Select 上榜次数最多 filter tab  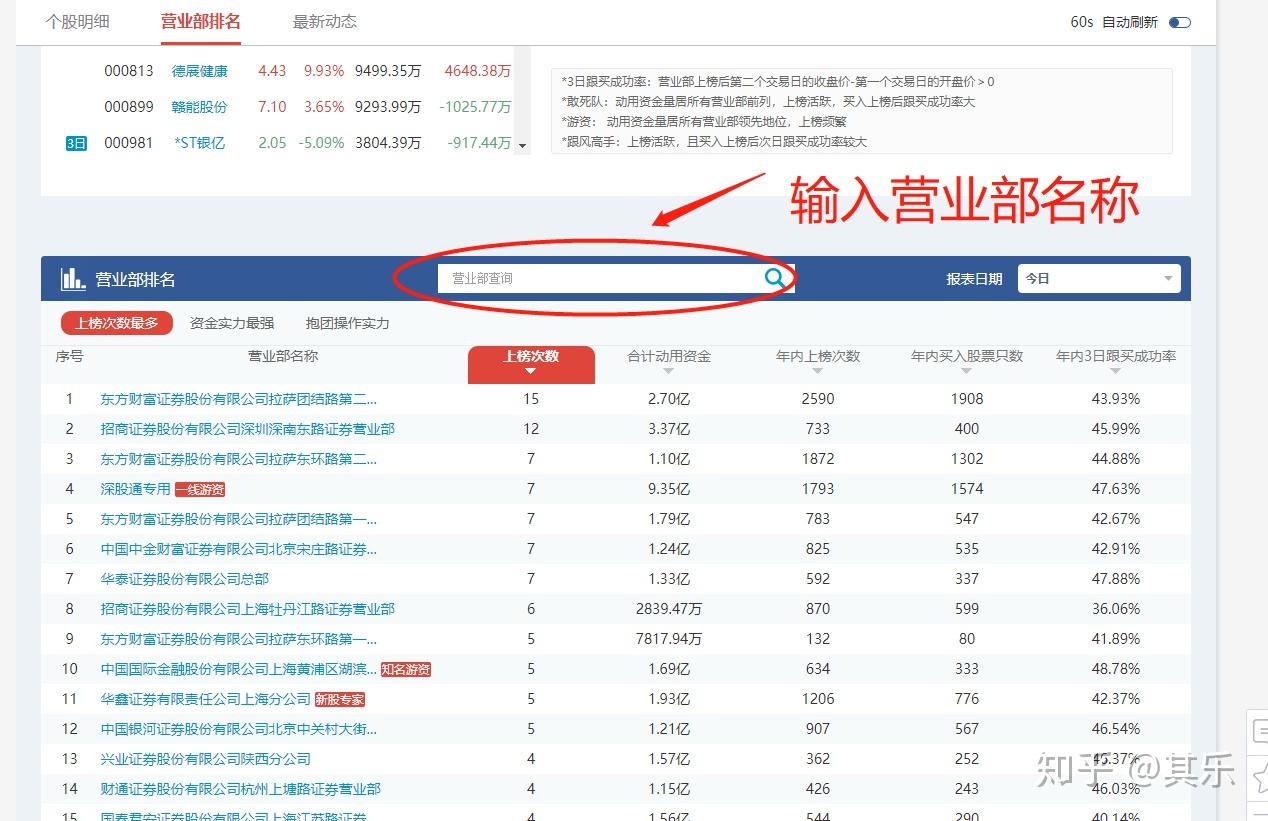coord(117,323)
